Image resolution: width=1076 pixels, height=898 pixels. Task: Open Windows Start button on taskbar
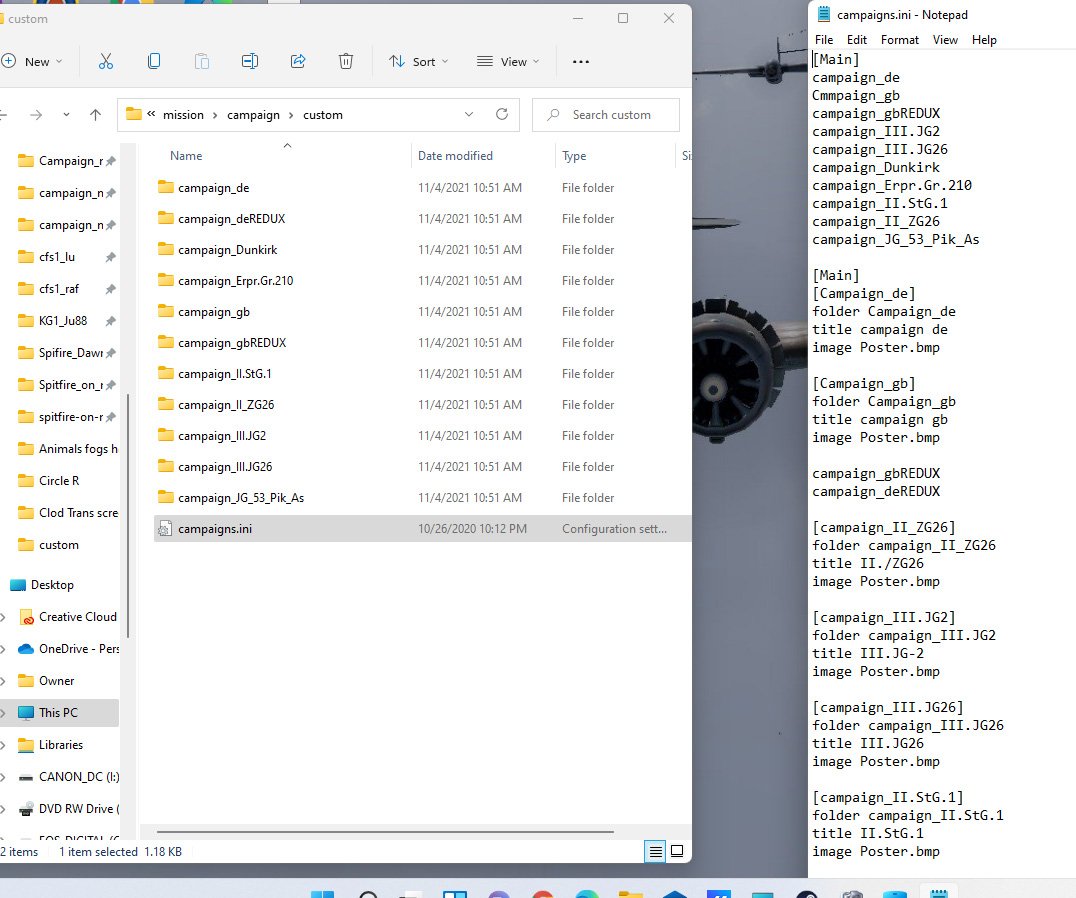click(x=322, y=894)
